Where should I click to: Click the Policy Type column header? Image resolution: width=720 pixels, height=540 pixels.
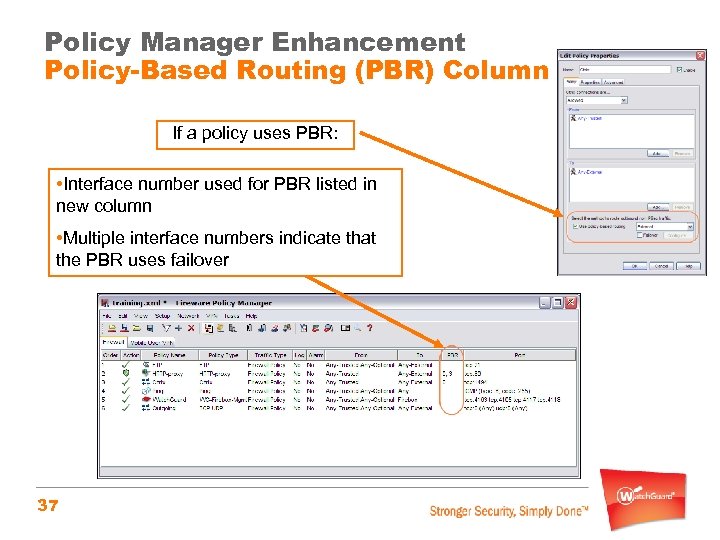223,355
